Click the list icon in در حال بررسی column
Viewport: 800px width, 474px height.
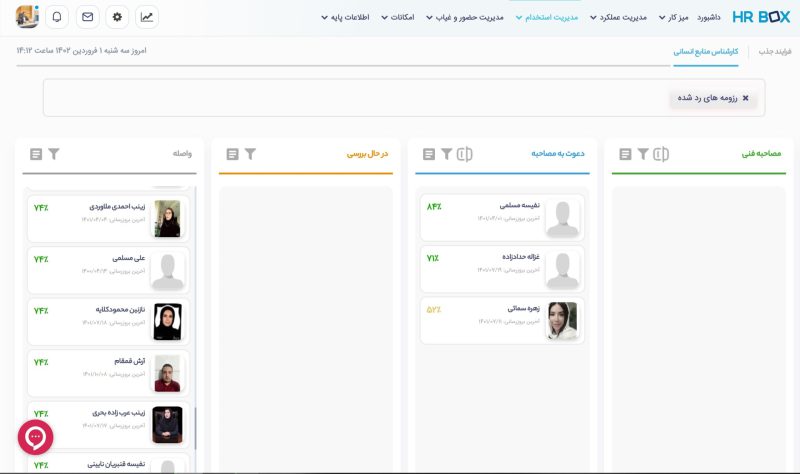click(x=232, y=154)
